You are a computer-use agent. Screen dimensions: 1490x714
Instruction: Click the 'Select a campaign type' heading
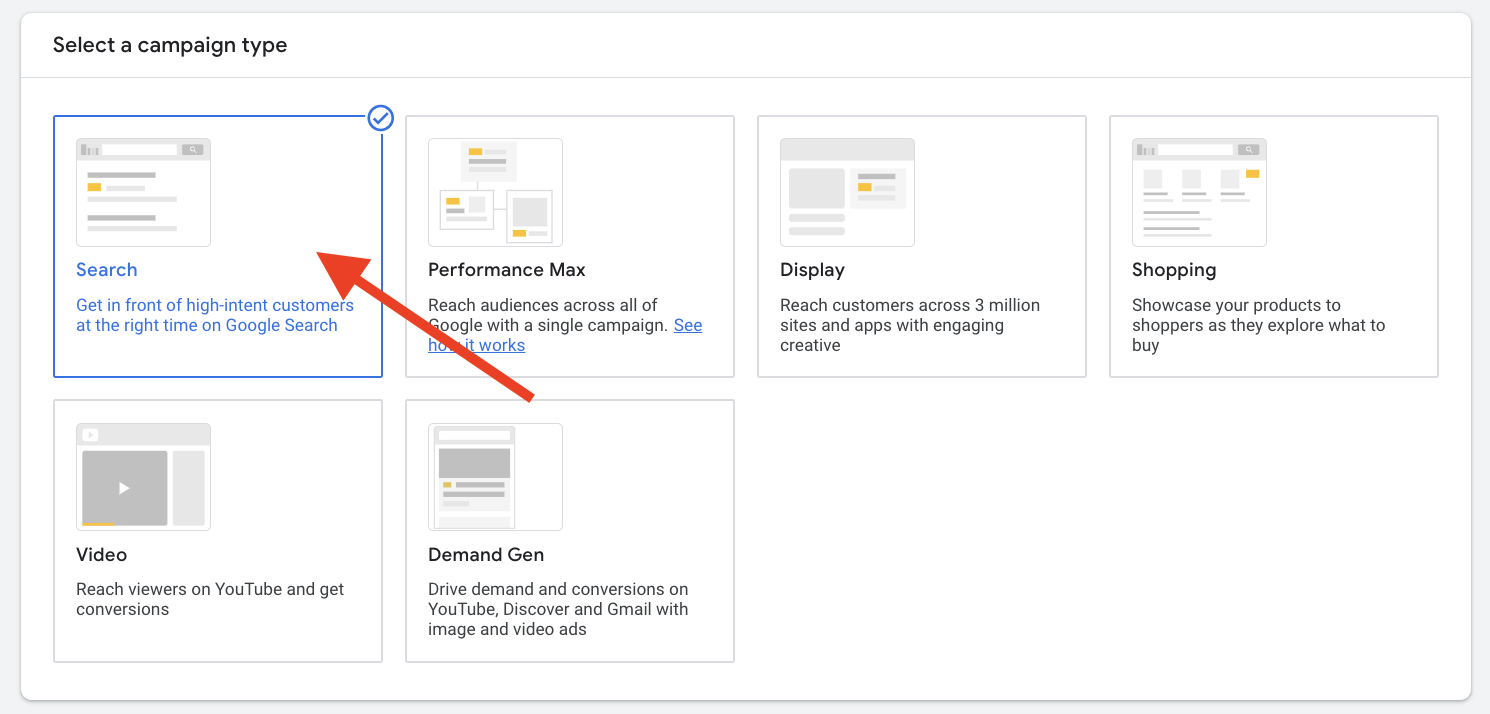170,45
